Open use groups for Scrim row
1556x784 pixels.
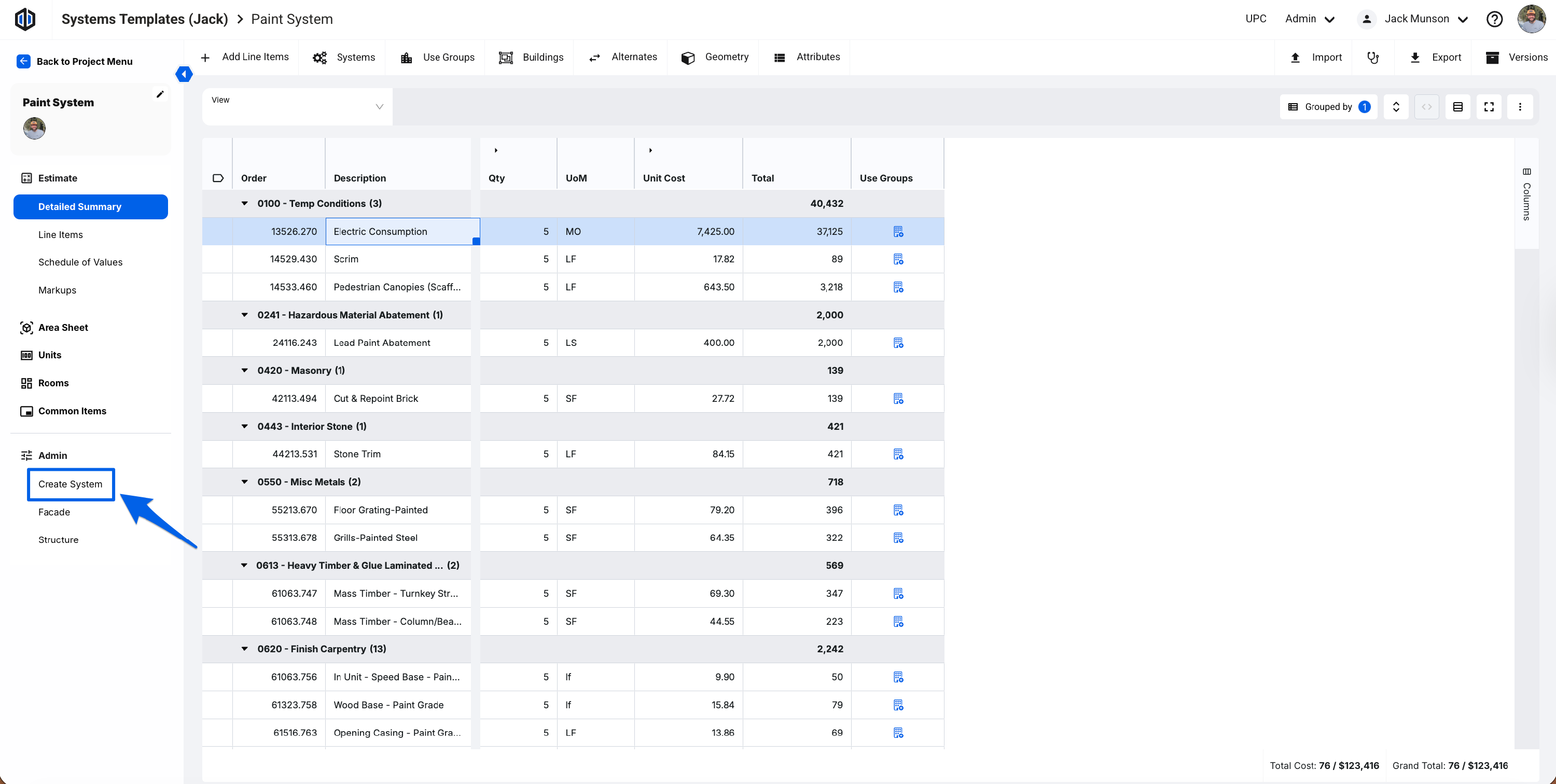898,259
